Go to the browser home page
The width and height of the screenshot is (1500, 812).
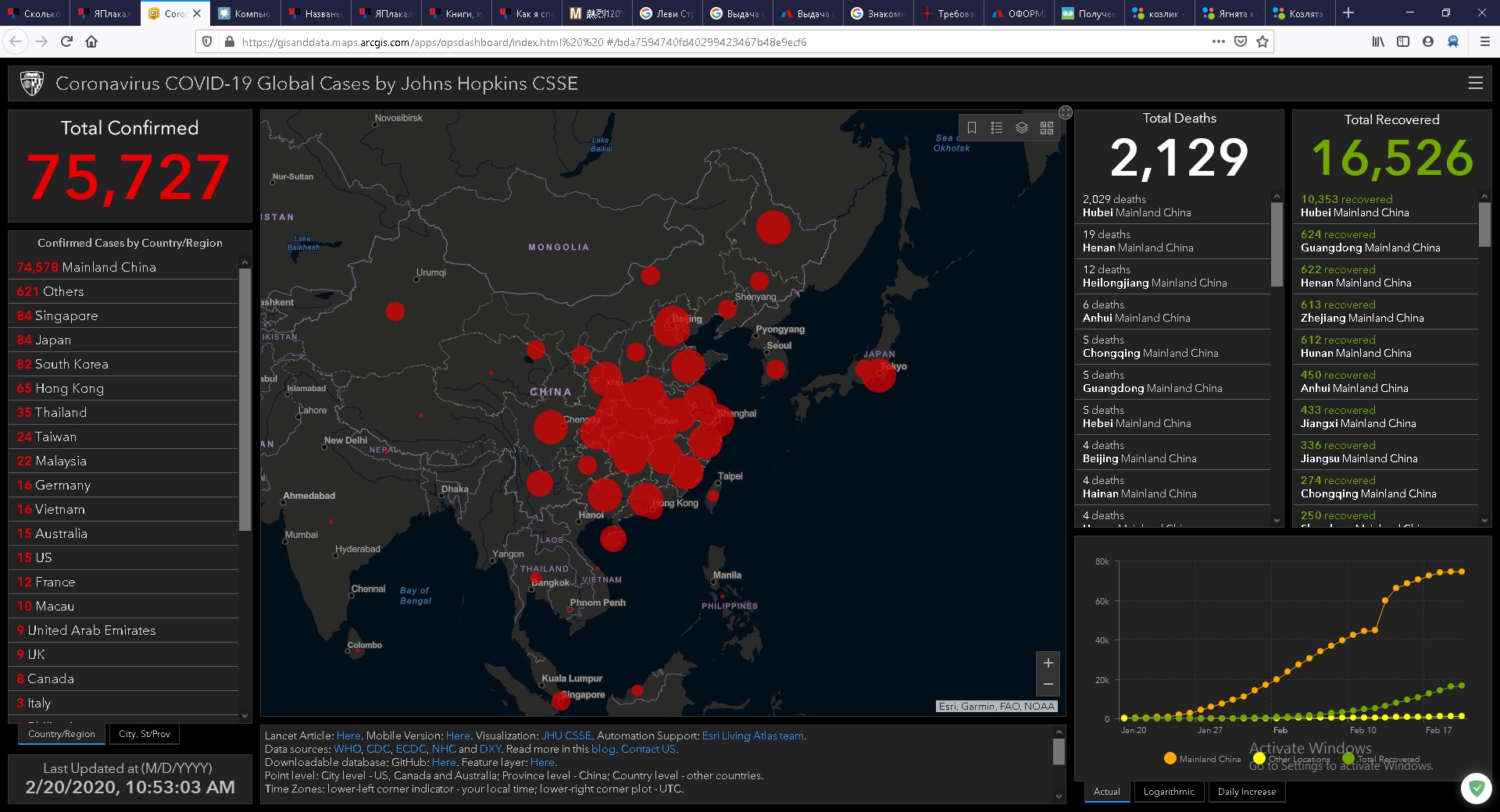(x=91, y=41)
